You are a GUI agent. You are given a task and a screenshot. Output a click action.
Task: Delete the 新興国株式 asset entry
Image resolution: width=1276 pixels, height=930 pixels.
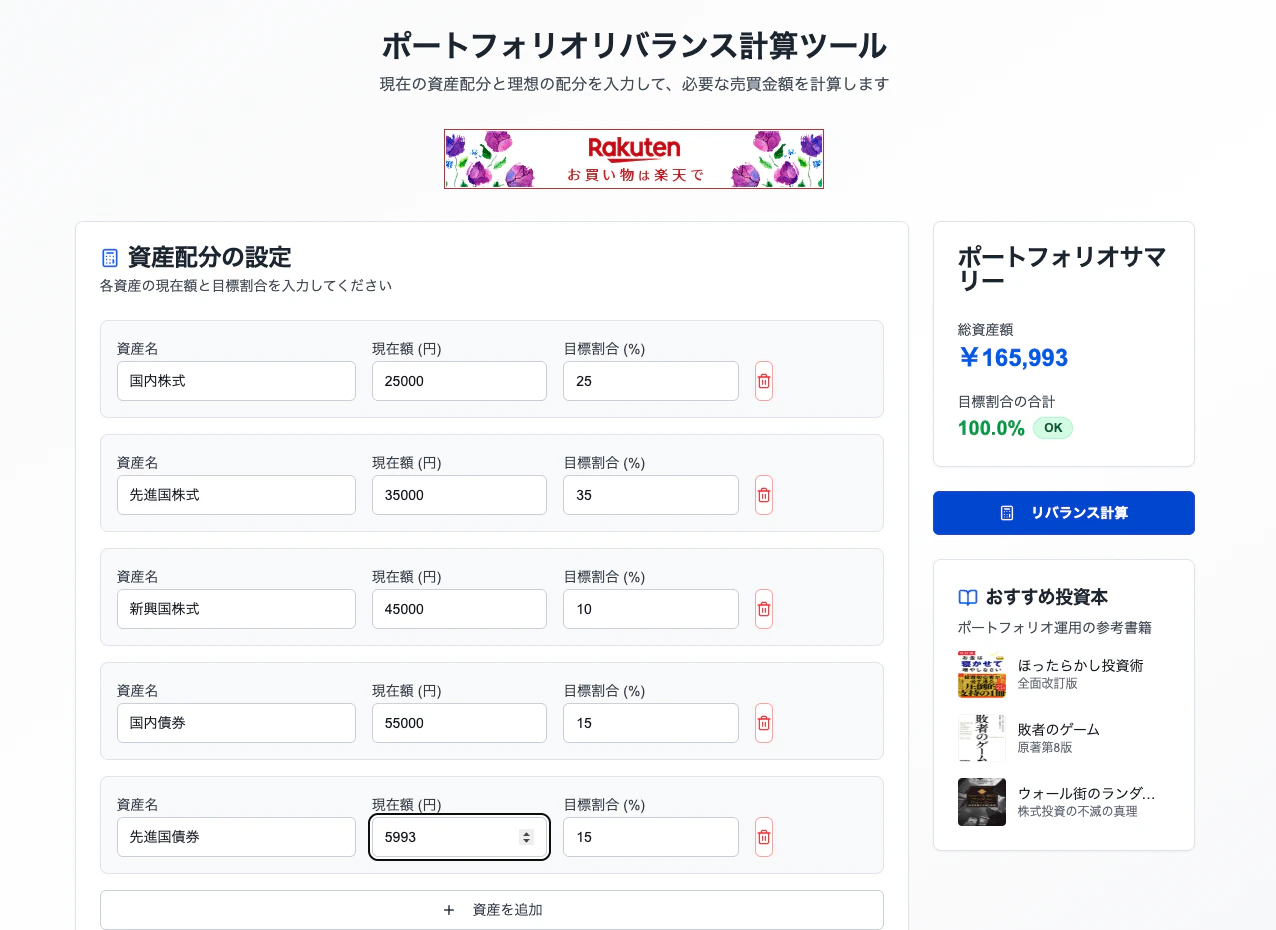point(763,609)
